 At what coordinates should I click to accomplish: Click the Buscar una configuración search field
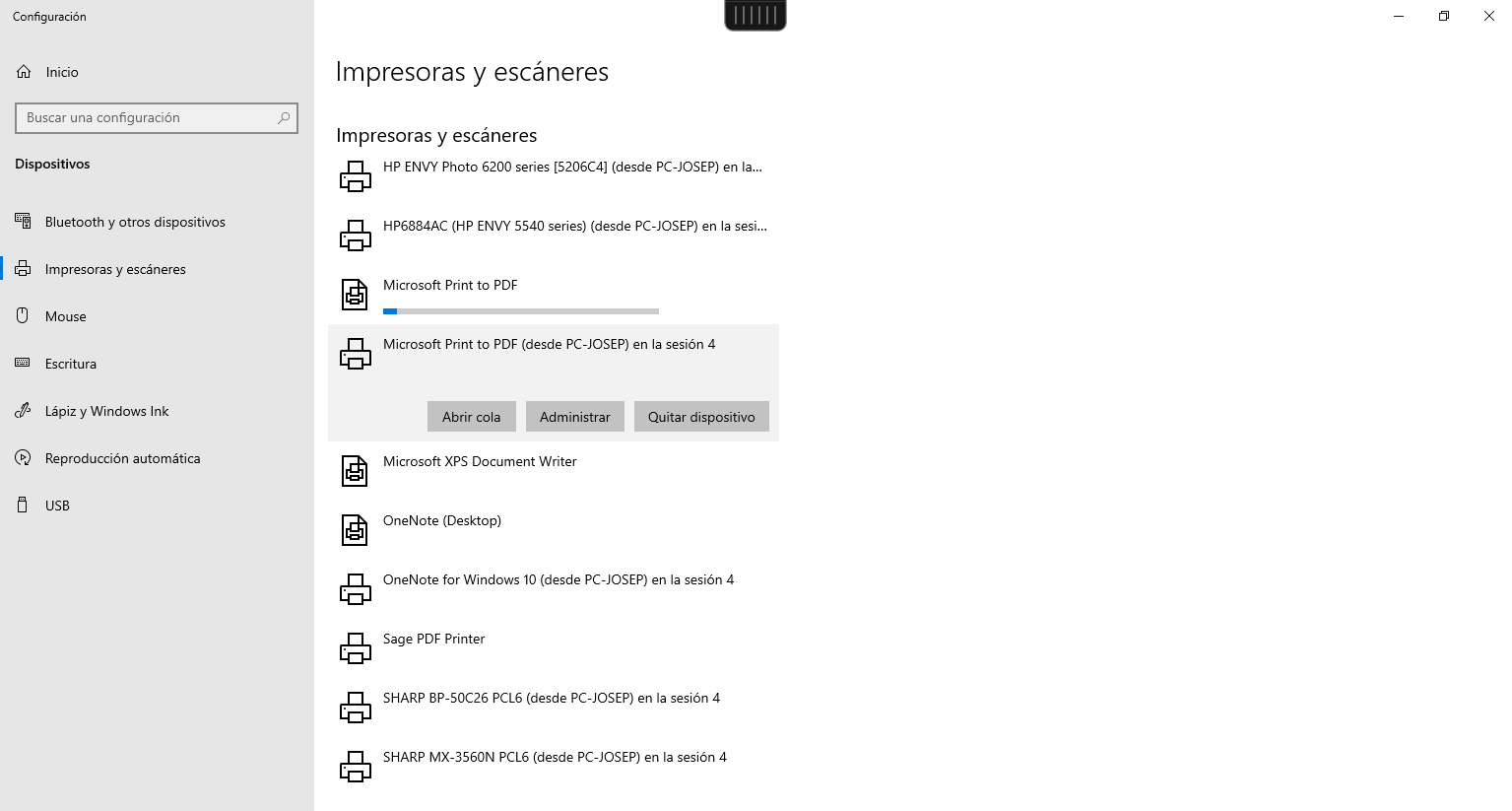click(x=157, y=118)
